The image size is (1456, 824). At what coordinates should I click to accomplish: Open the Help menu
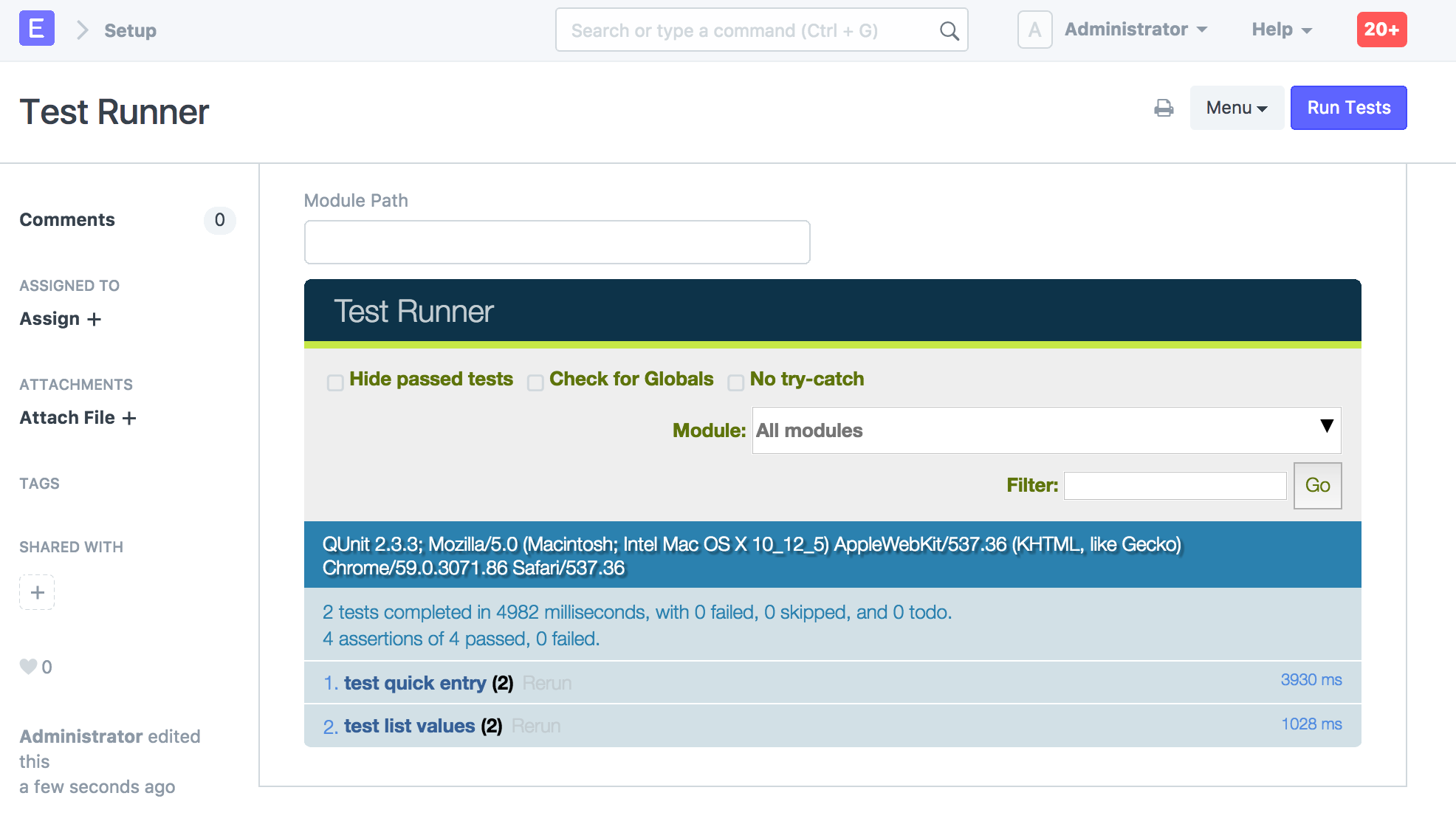1281,30
